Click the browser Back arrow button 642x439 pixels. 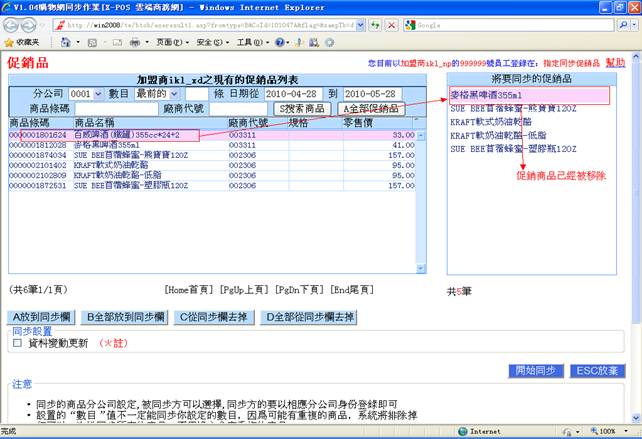click(13, 24)
